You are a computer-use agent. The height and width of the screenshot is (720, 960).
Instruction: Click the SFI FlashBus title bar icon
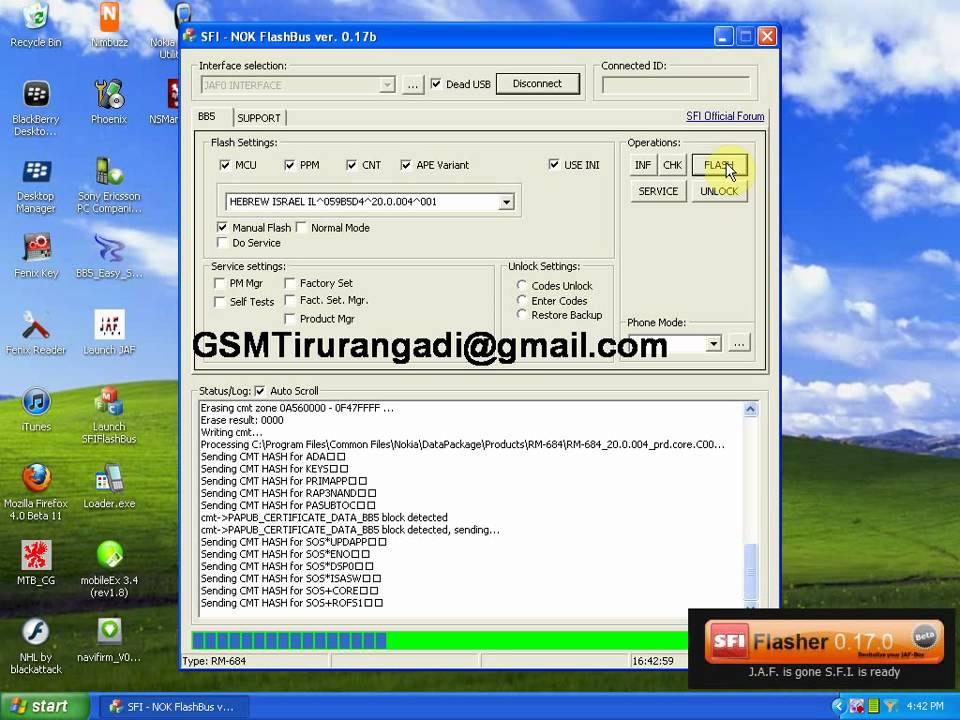[189, 36]
